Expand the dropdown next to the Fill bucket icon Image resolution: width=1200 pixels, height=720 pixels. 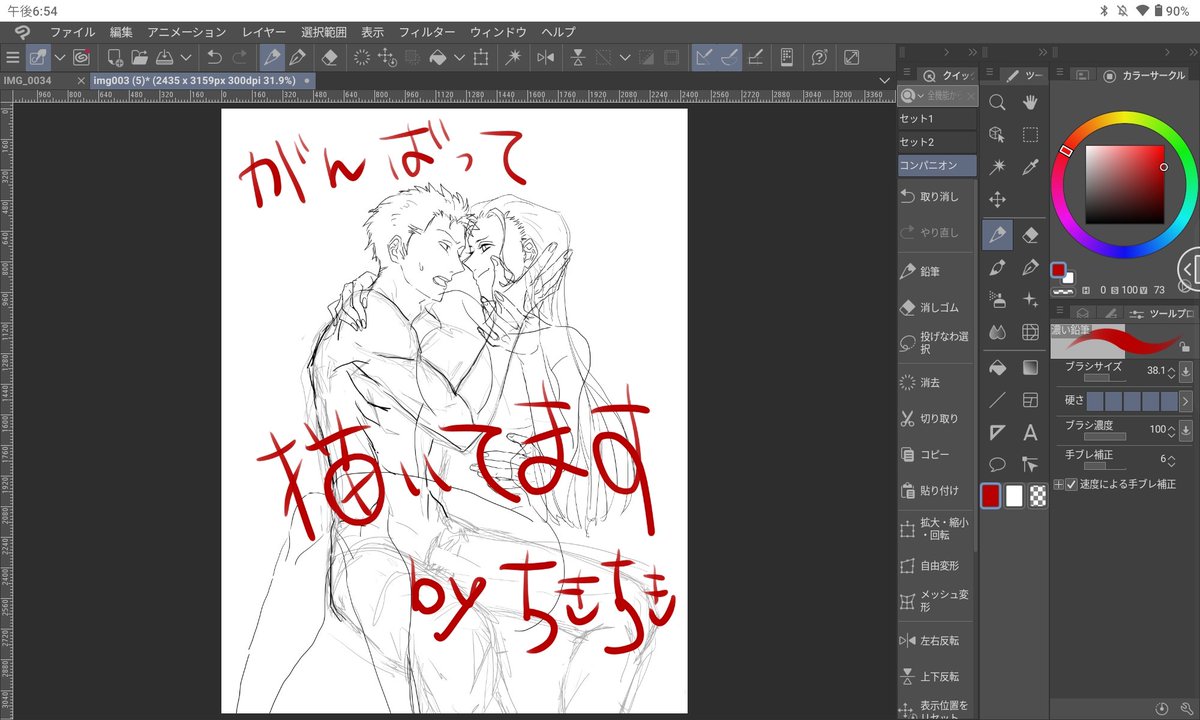[459, 57]
